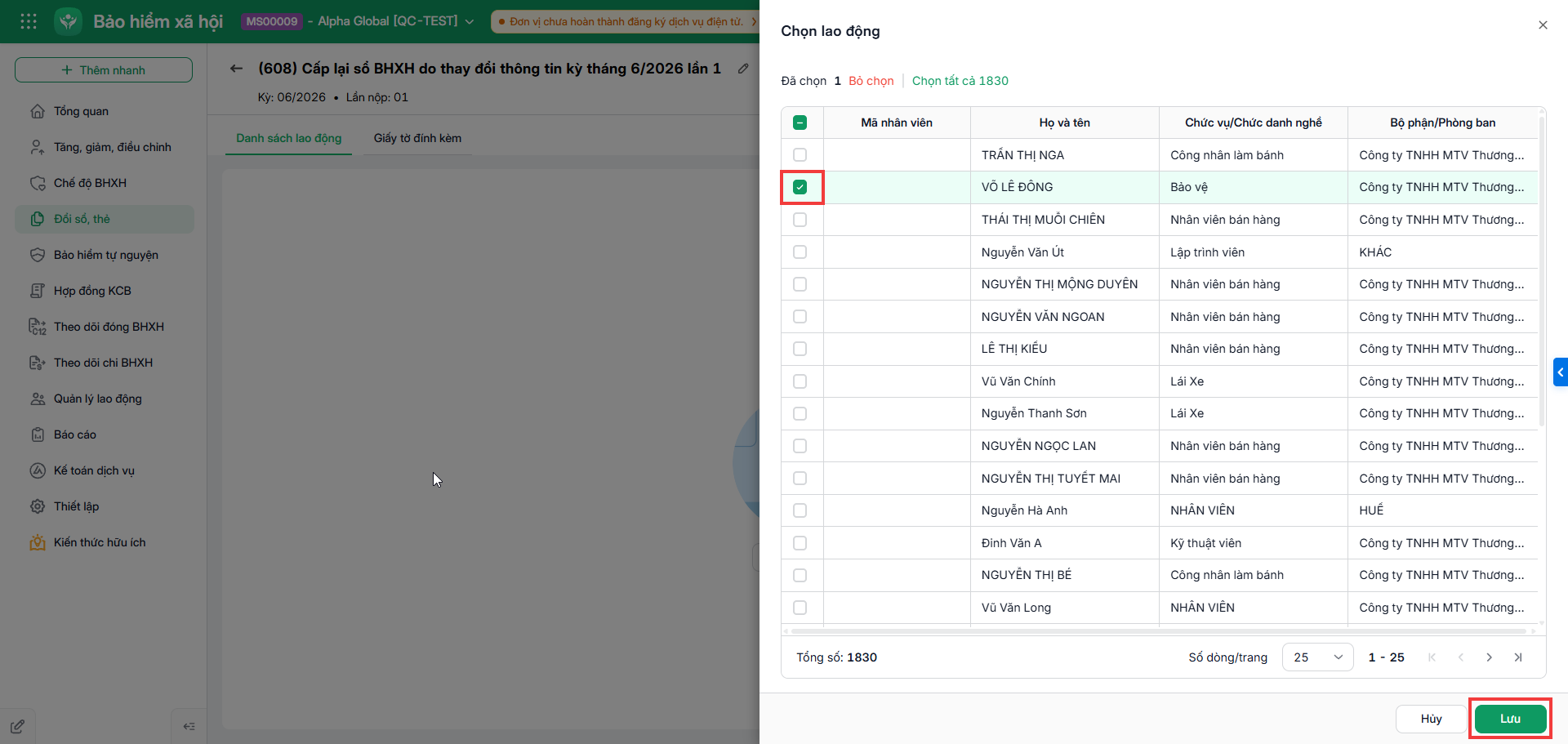Viewport: 1568px width, 744px height.
Task: Open Tổng quan in the sidebar
Action: pyautogui.click(x=105, y=111)
